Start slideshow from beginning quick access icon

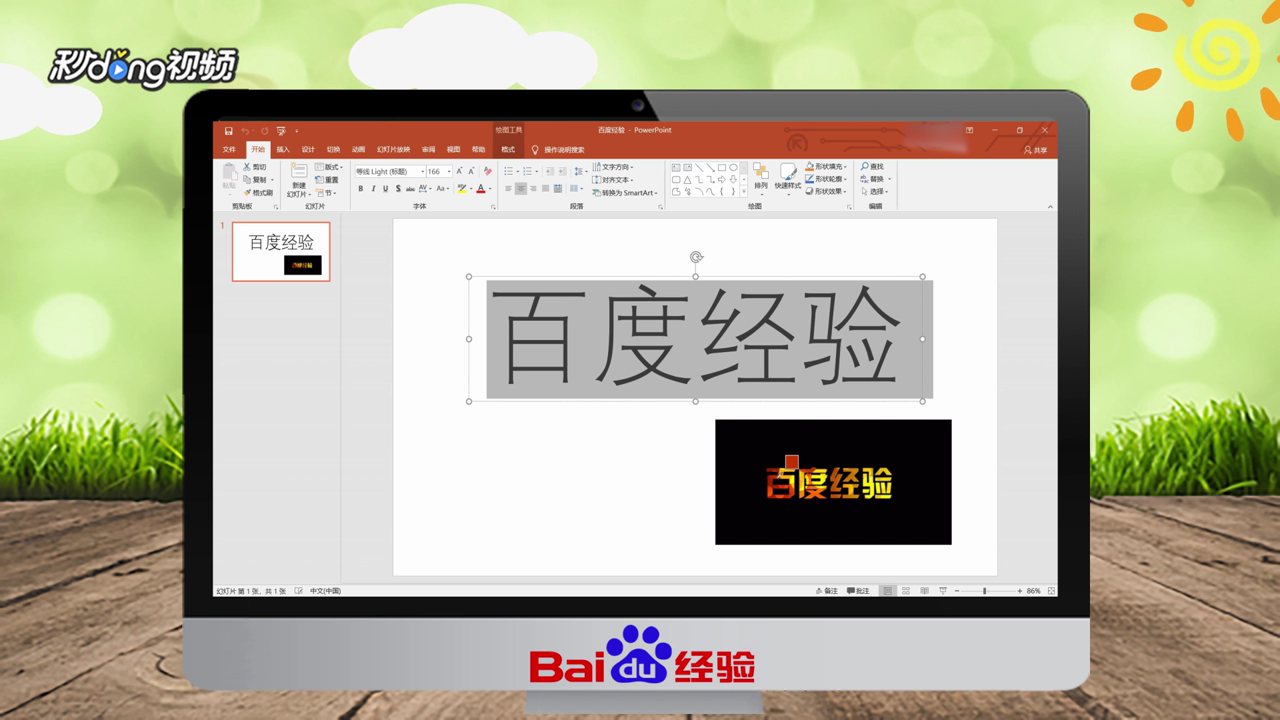281,131
